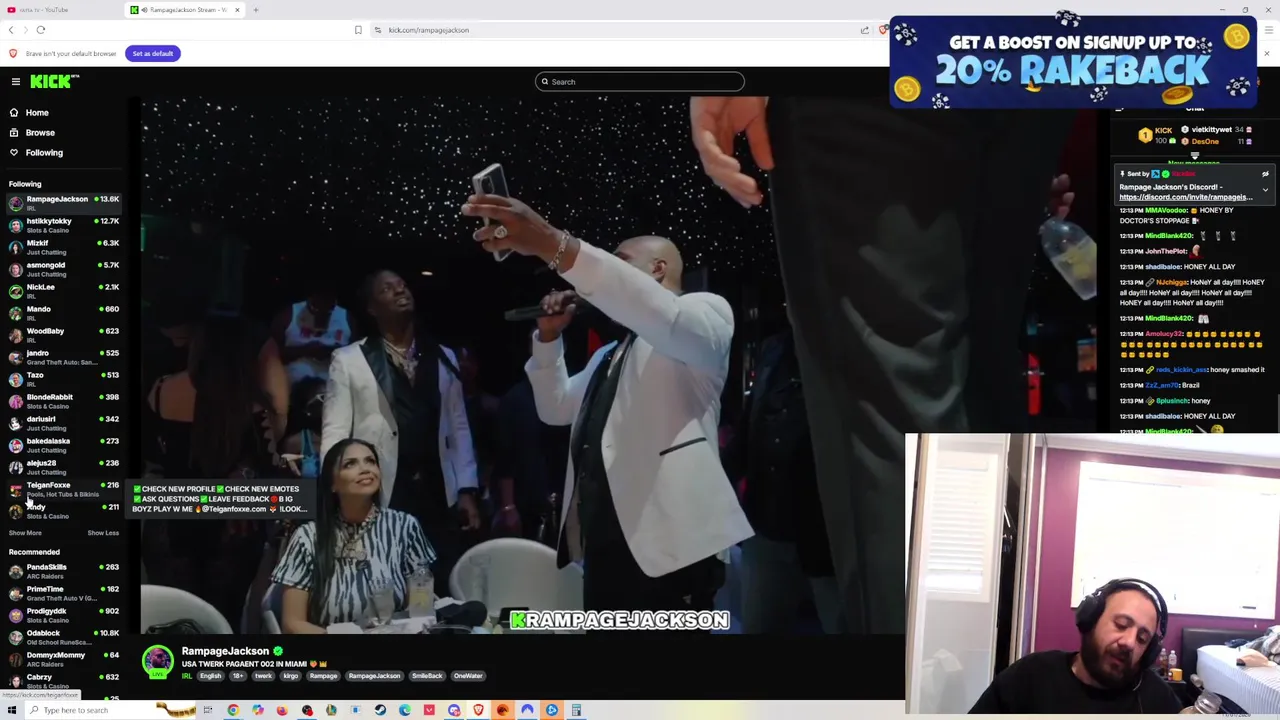Click RampageJackson streamer avatar
This screenshot has height=720, width=1280.
pos(157,662)
